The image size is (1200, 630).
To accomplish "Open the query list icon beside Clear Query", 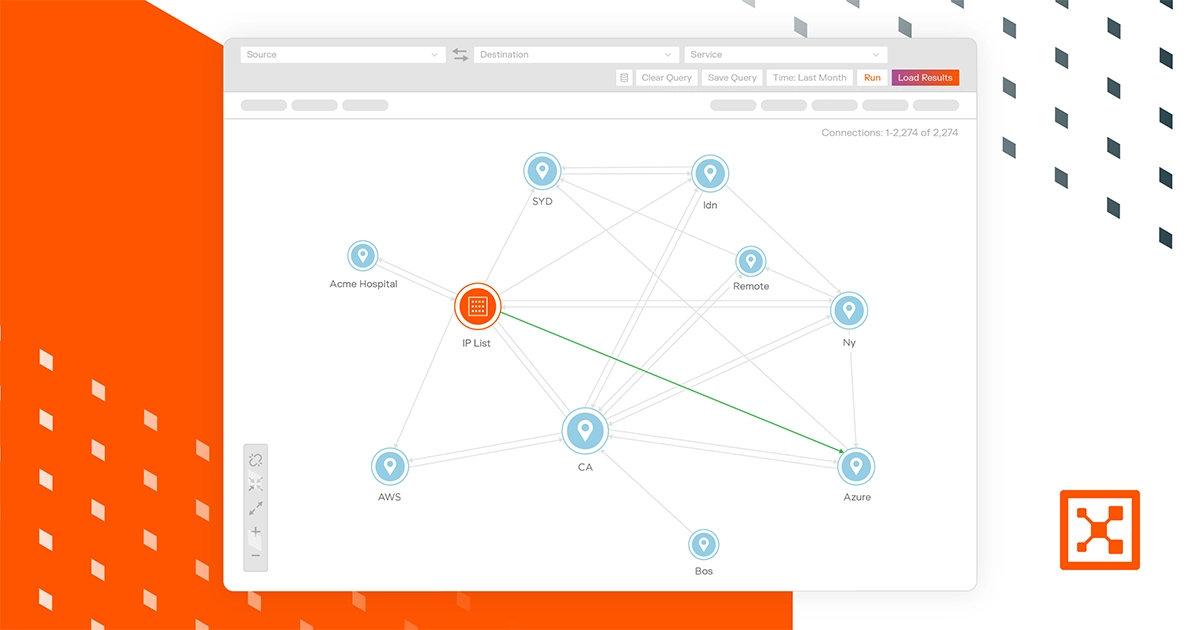I will point(623,77).
